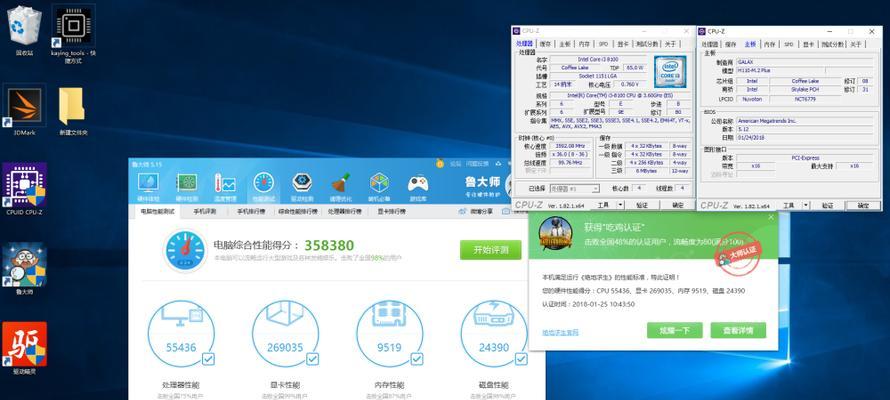Viewport: 890px width, 400px height.
Task: Click the orange medal icon in Ludashi title bar
Action: (440, 163)
